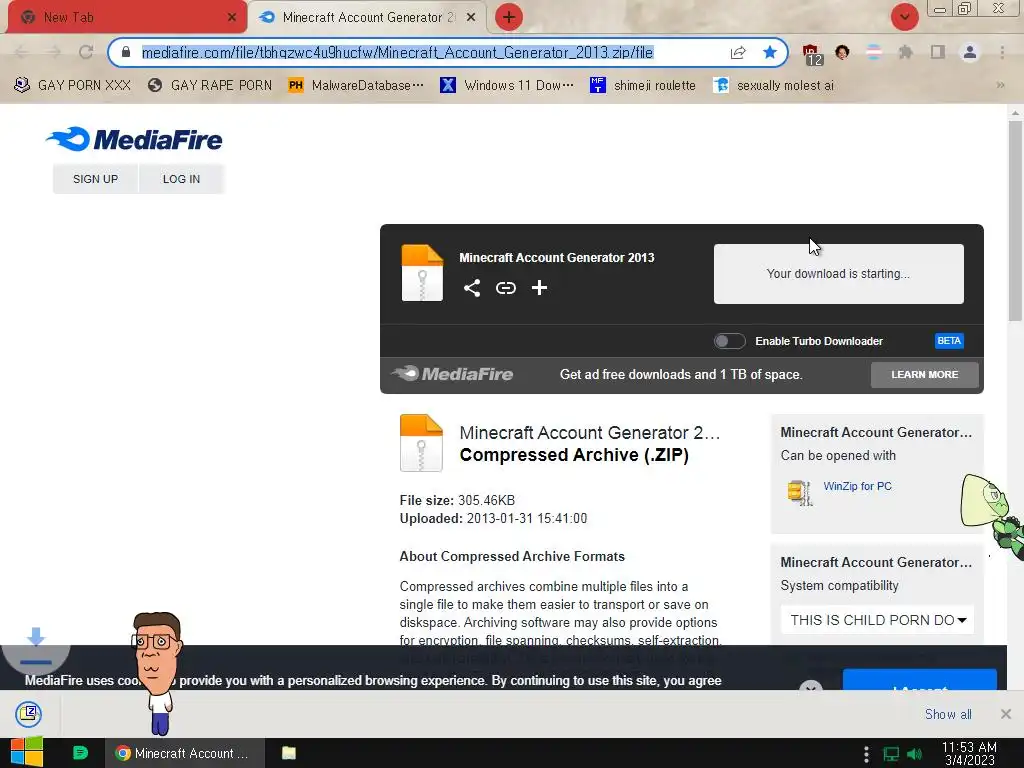This screenshot has height=768, width=1024.
Task: Click the LOG IN button
Action: coord(182,179)
